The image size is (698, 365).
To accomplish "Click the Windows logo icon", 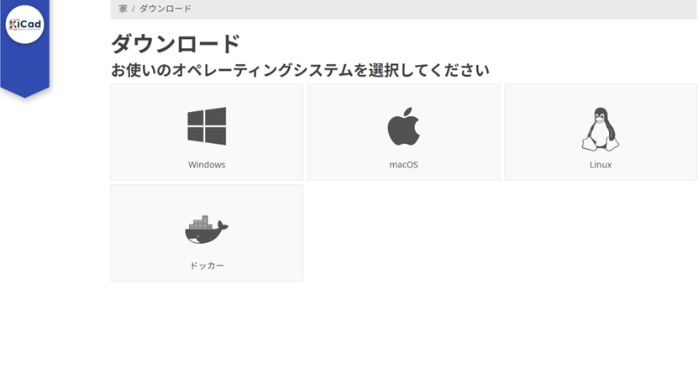I will [x=207, y=126].
